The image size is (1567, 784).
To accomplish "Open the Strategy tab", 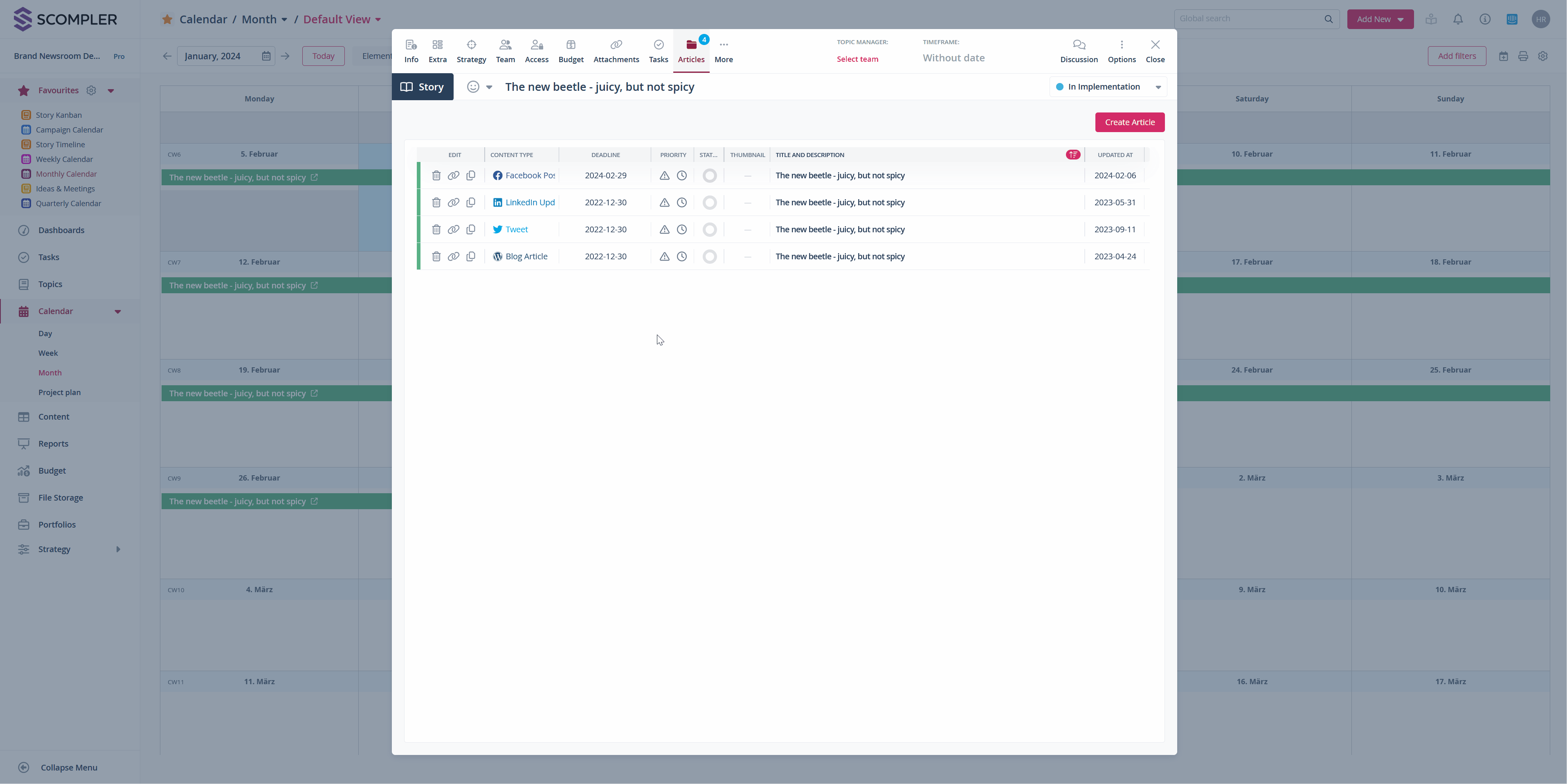I will click(471, 50).
